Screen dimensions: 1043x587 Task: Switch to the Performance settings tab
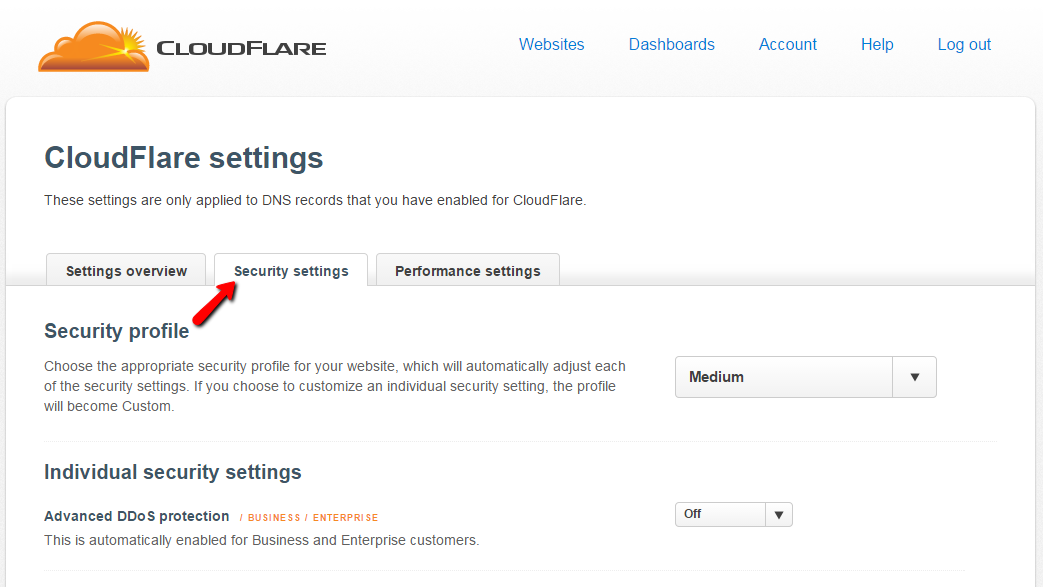coord(468,270)
